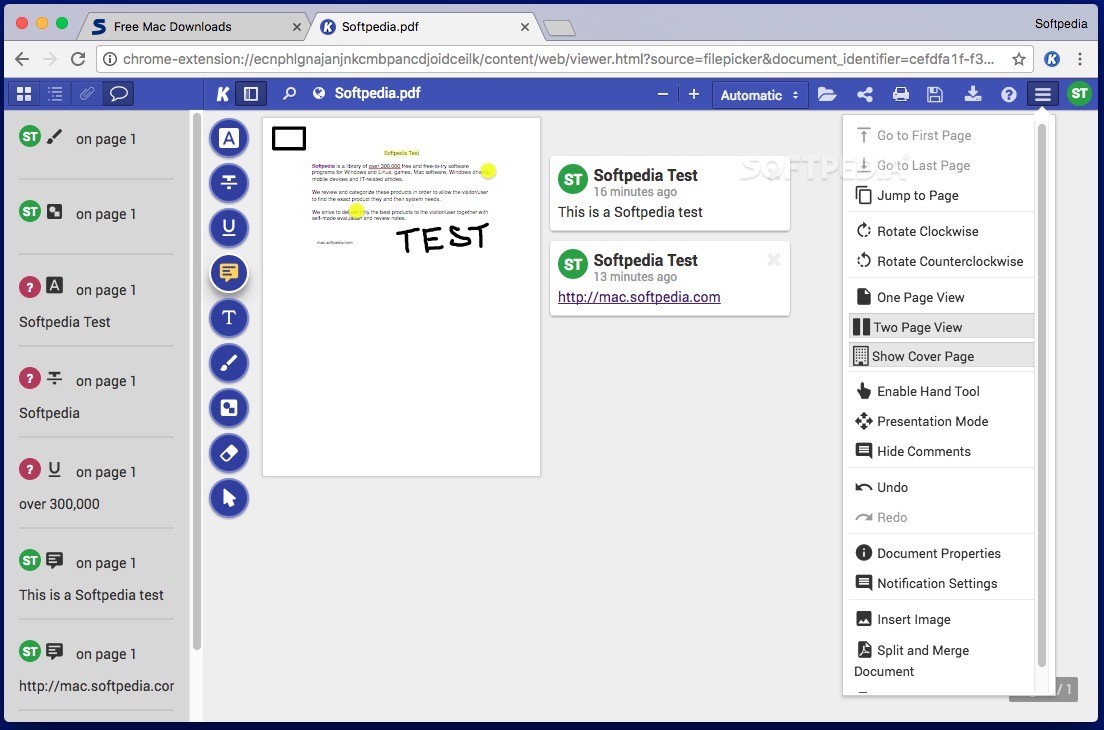Choose Split and Merge Document
The image size is (1104, 730).
coord(941,660)
